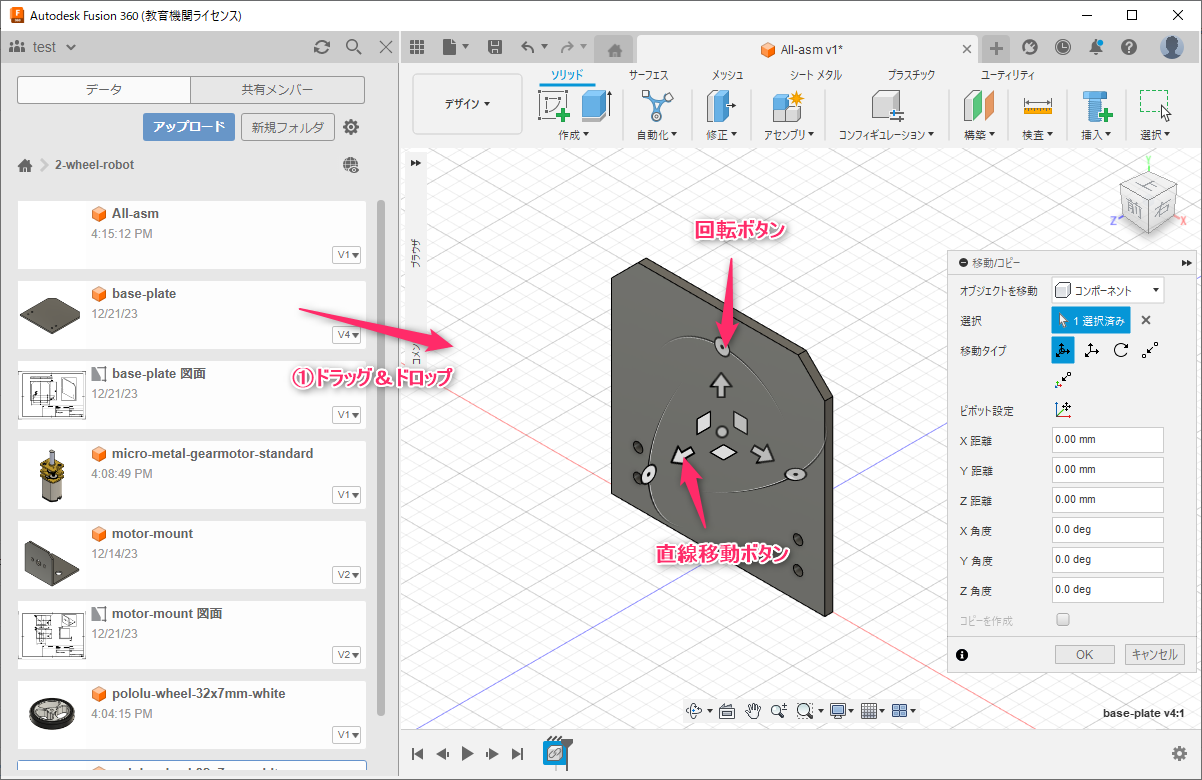1202x780 pixels.
Task: Click the timeline feature marker
Action: pos(554,753)
